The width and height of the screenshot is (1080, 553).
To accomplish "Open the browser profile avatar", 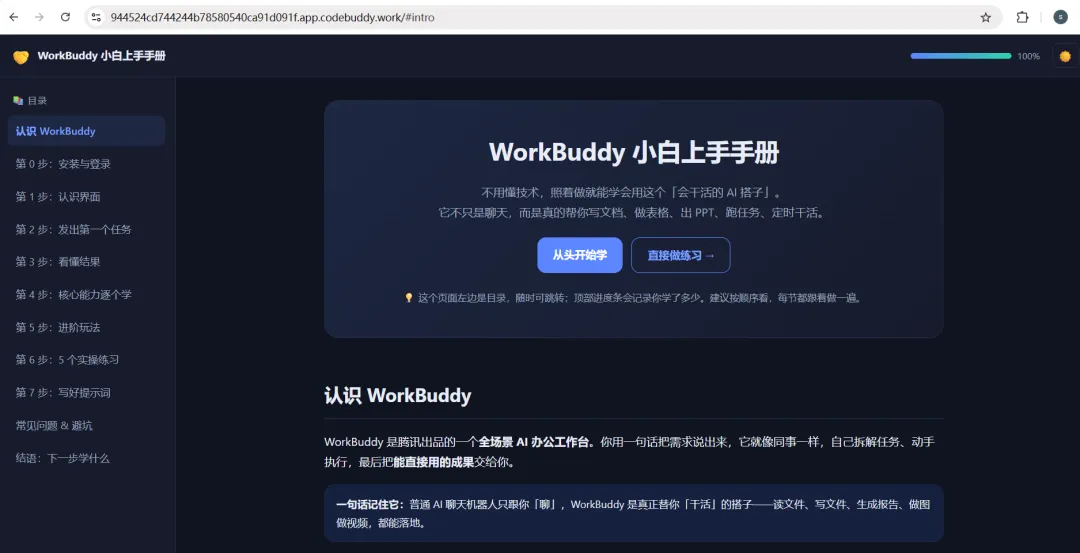I will pos(1060,17).
